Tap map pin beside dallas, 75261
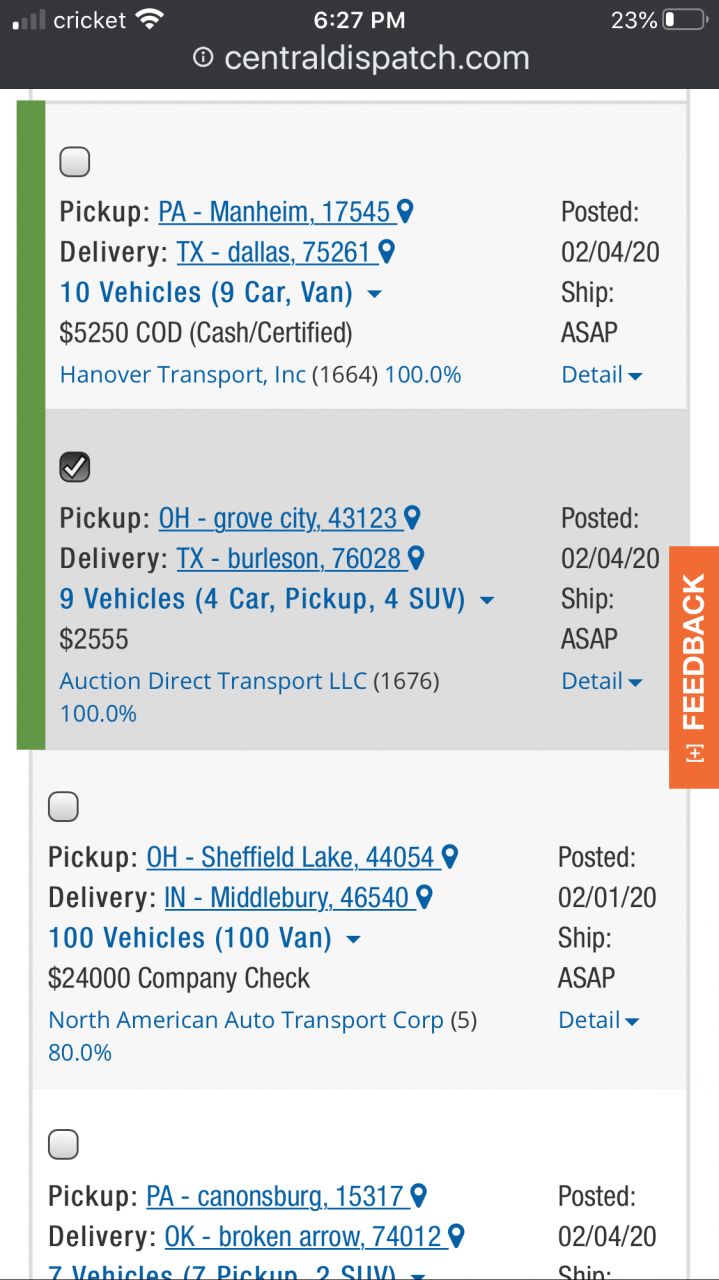 click(x=387, y=252)
